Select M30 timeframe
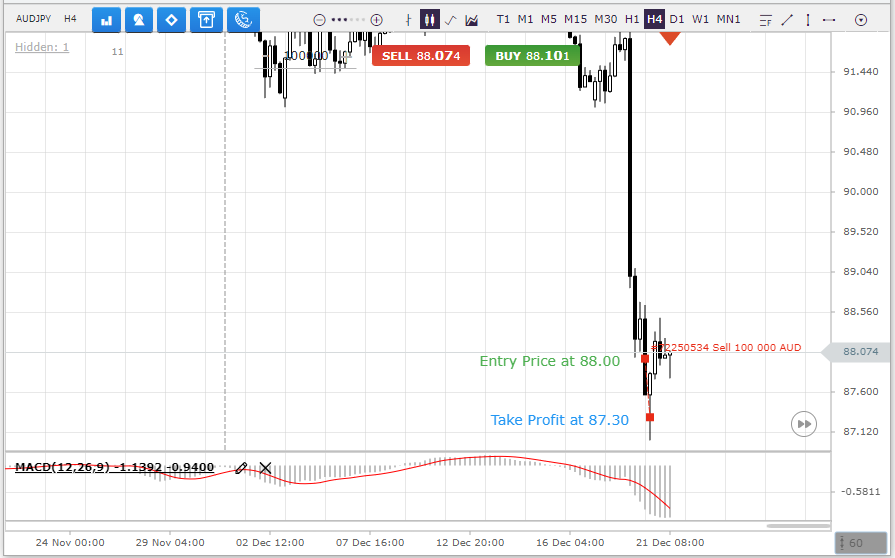895x558 pixels. coord(606,19)
